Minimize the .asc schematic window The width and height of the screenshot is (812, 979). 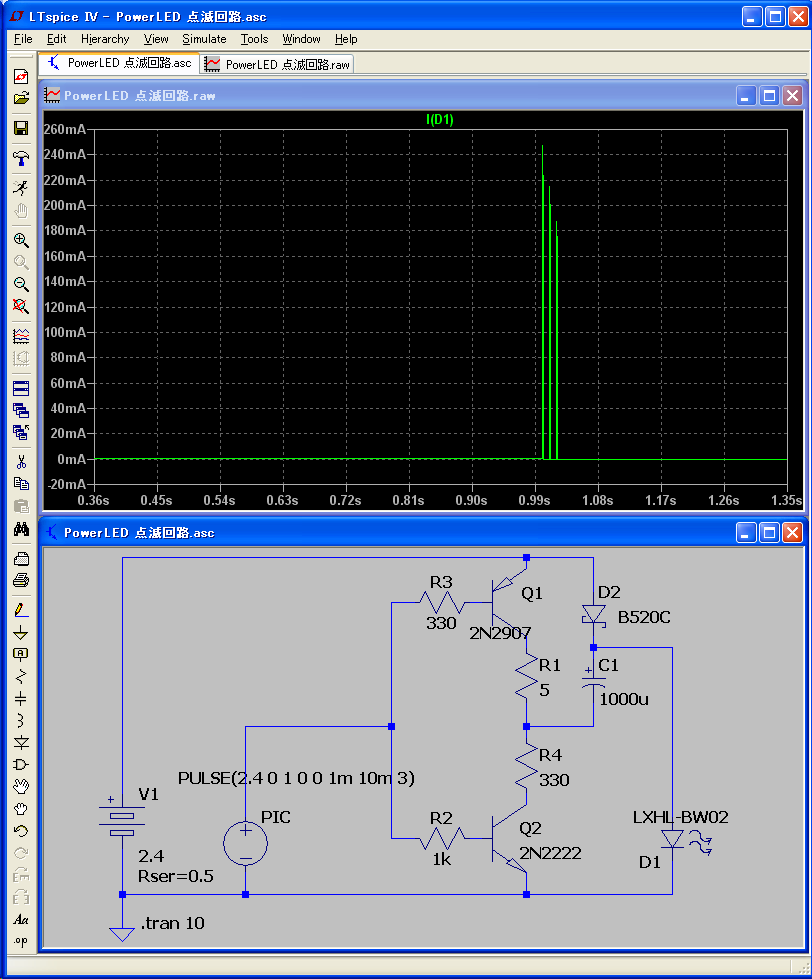click(746, 533)
